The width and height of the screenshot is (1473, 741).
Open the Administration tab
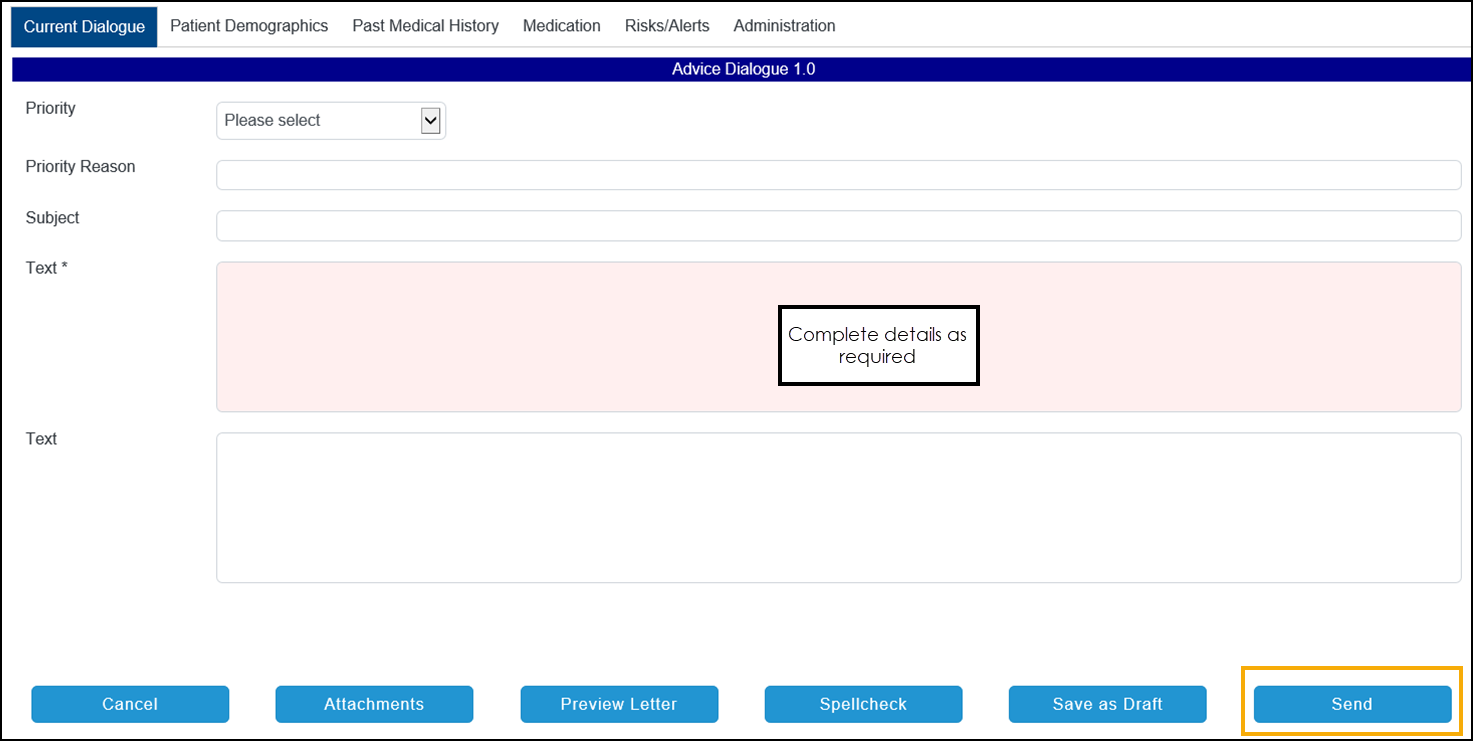[x=784, y=26]
